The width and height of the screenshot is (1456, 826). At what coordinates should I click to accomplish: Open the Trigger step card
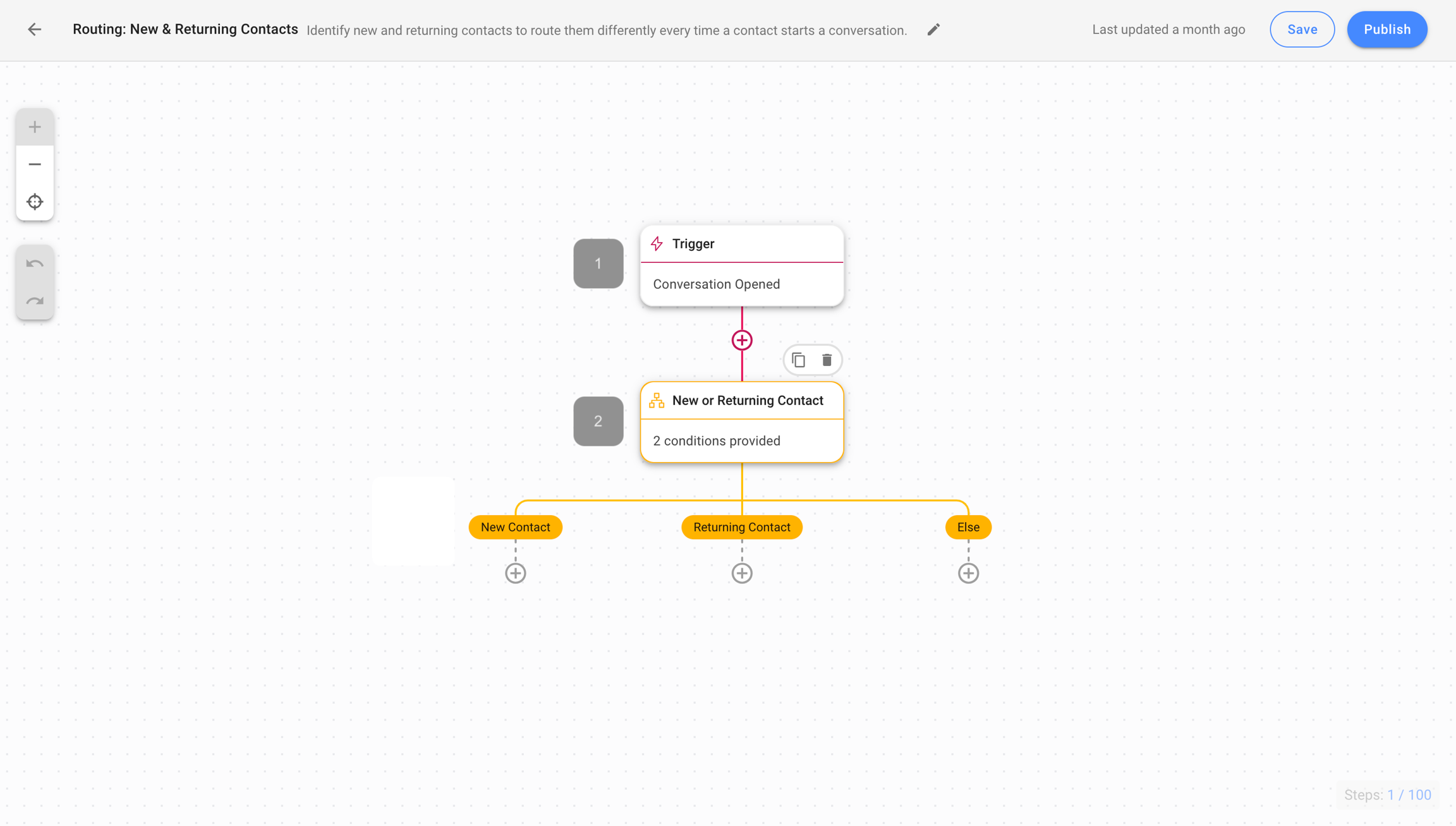742,266
